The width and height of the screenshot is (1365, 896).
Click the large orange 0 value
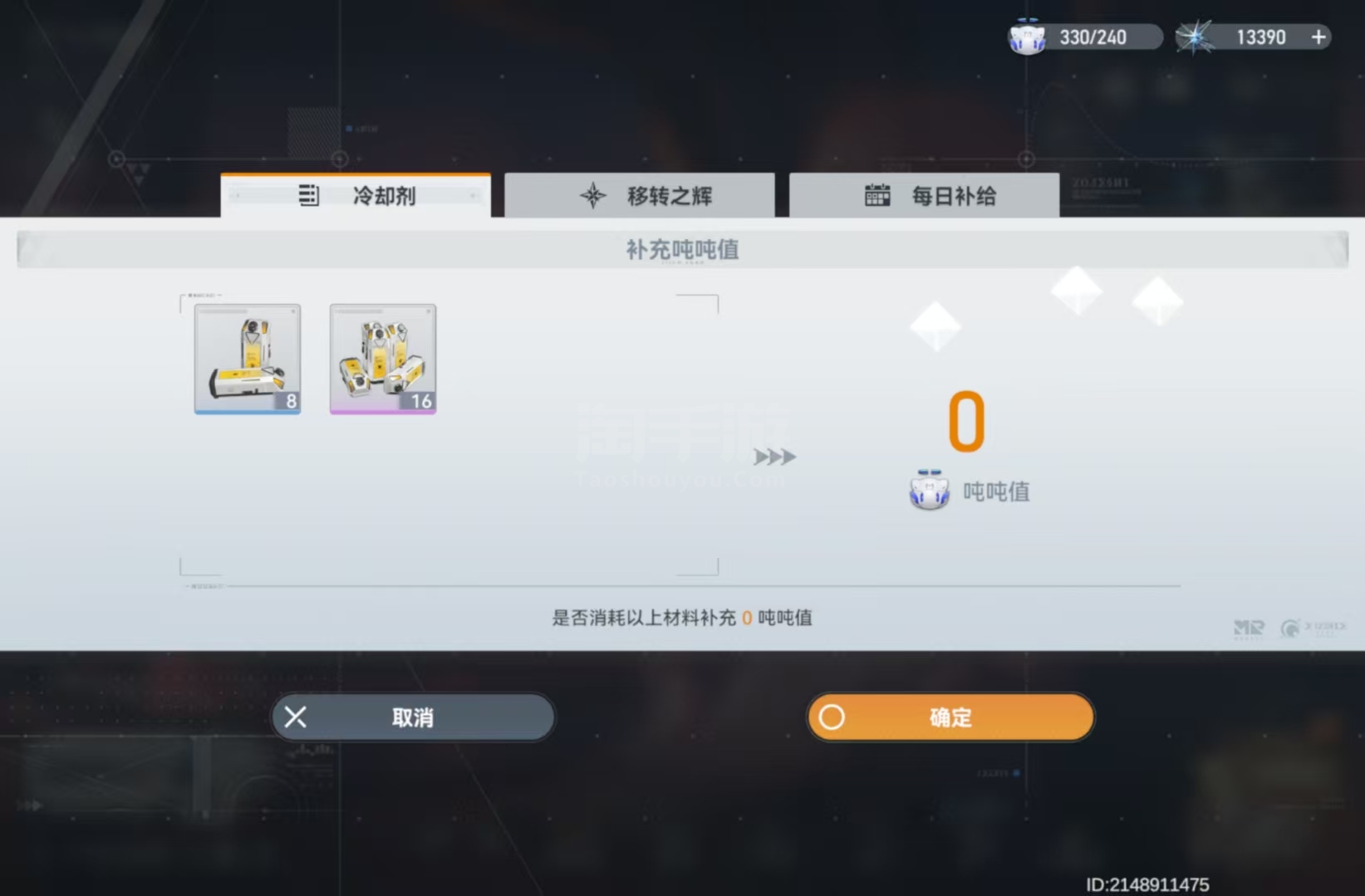pos(967,422)
